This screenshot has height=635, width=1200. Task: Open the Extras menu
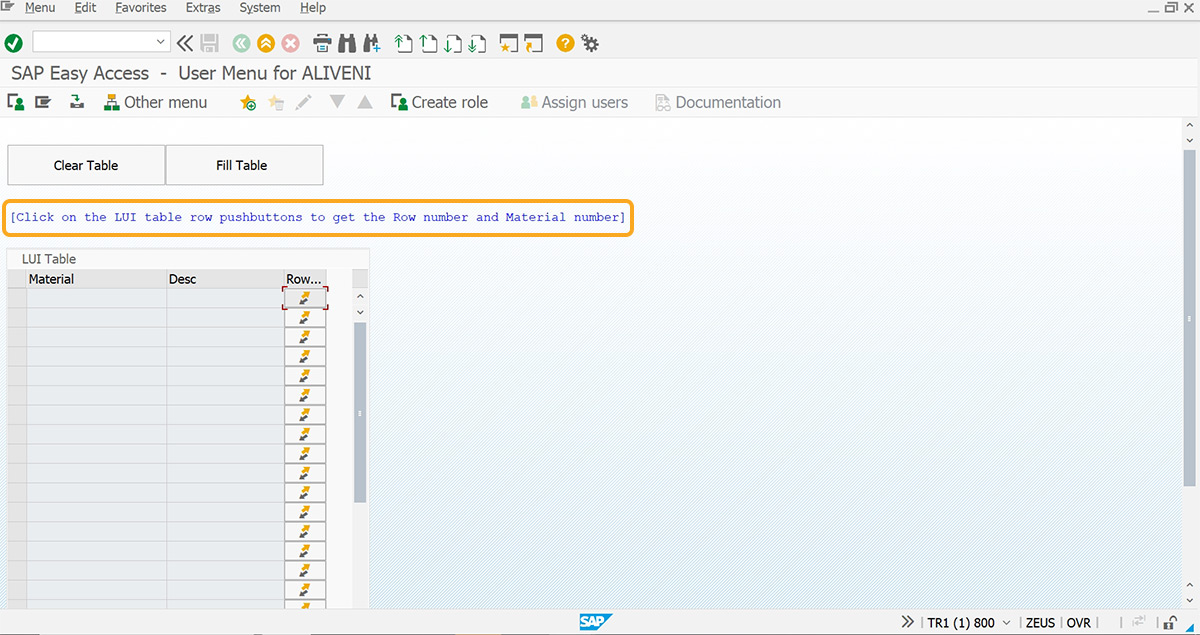pos(203,7)
